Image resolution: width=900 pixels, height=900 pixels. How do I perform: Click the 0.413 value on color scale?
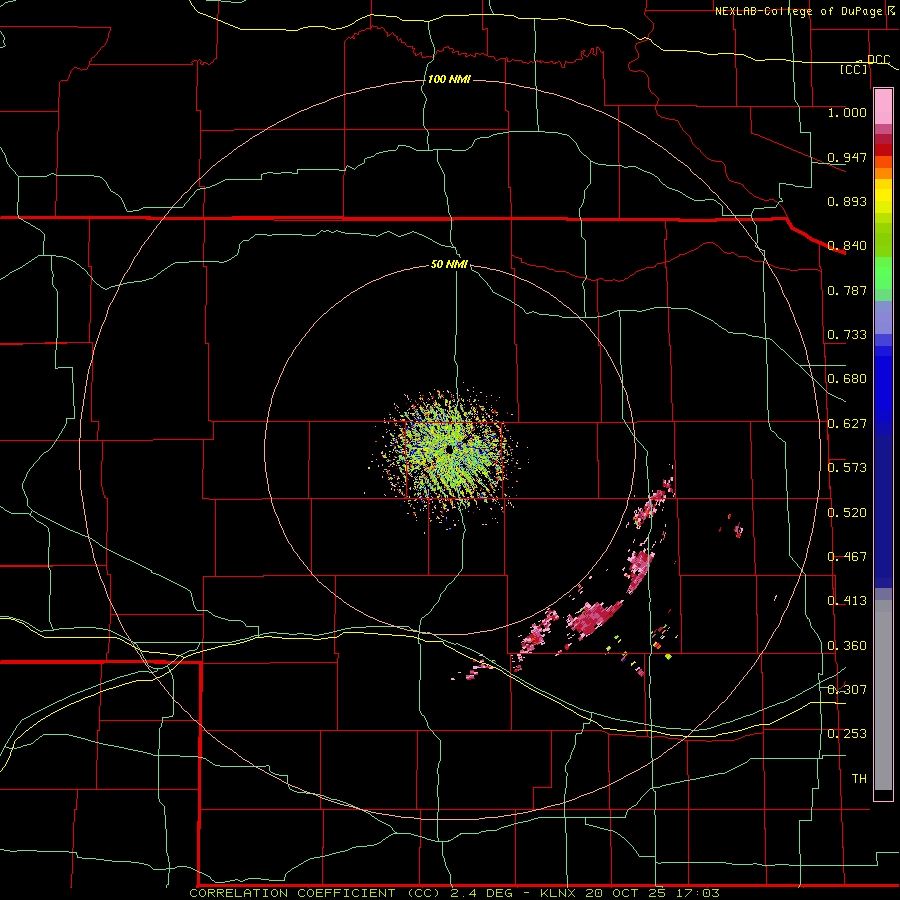point(847,601)
